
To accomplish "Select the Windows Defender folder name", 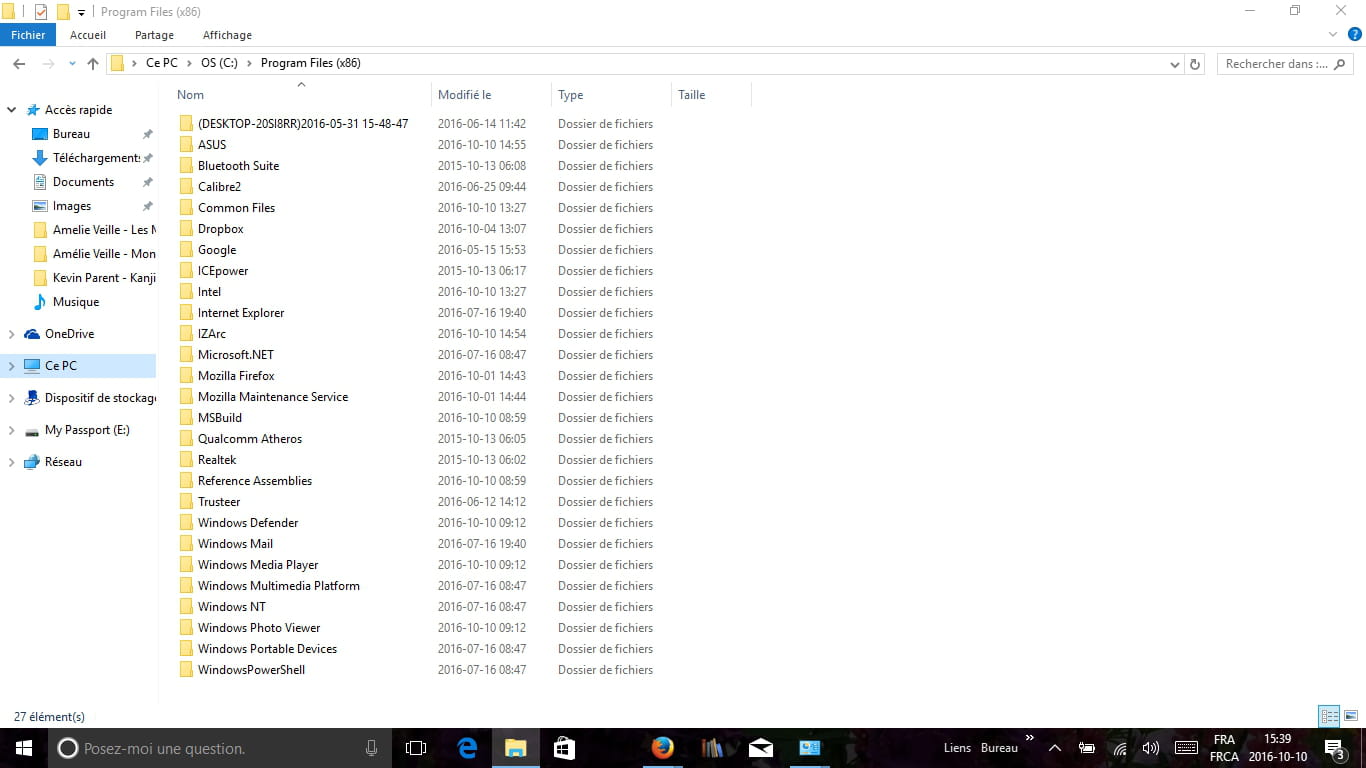I will coord(248,523).
